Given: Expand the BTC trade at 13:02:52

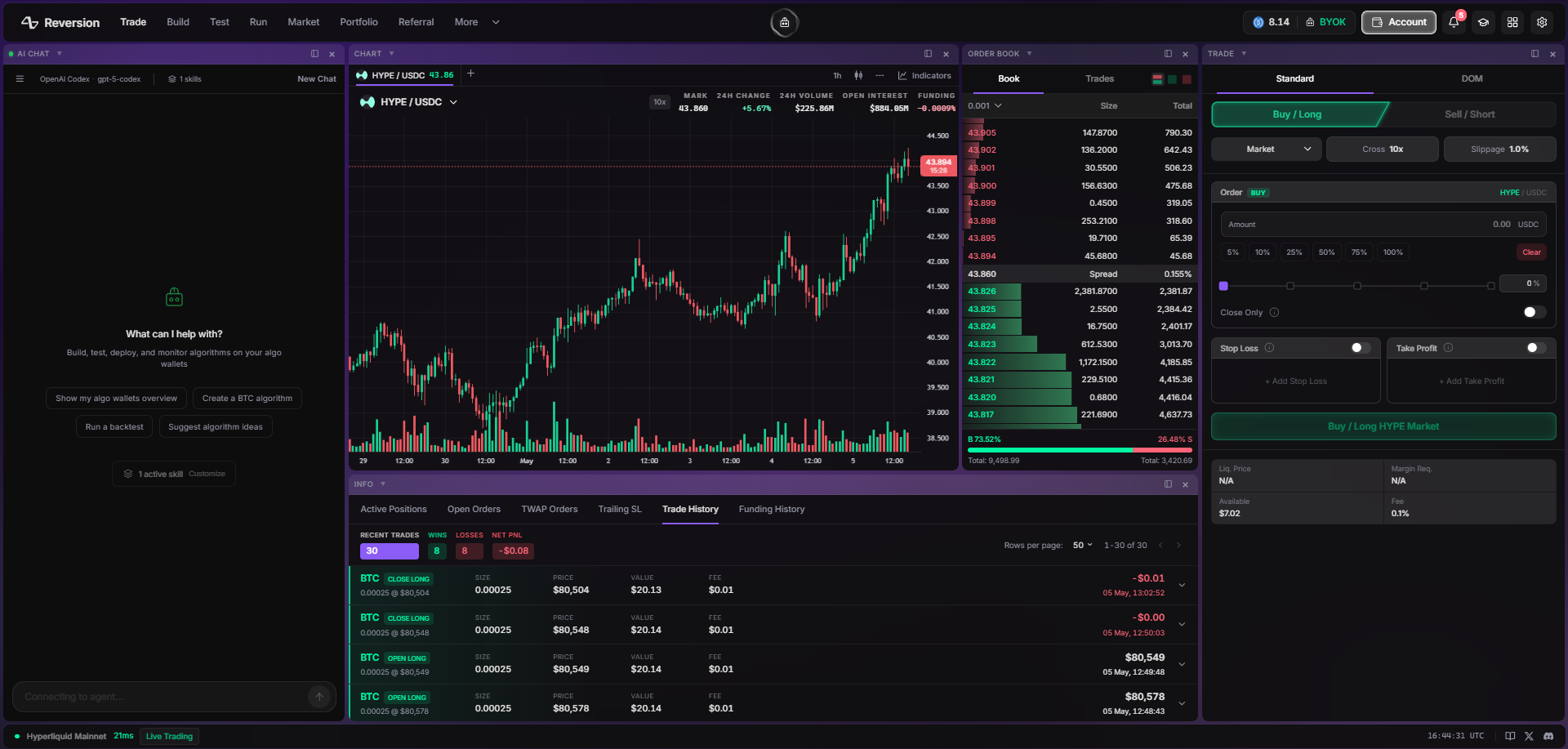Looking at the screenshot, I should coord(1182,585).
